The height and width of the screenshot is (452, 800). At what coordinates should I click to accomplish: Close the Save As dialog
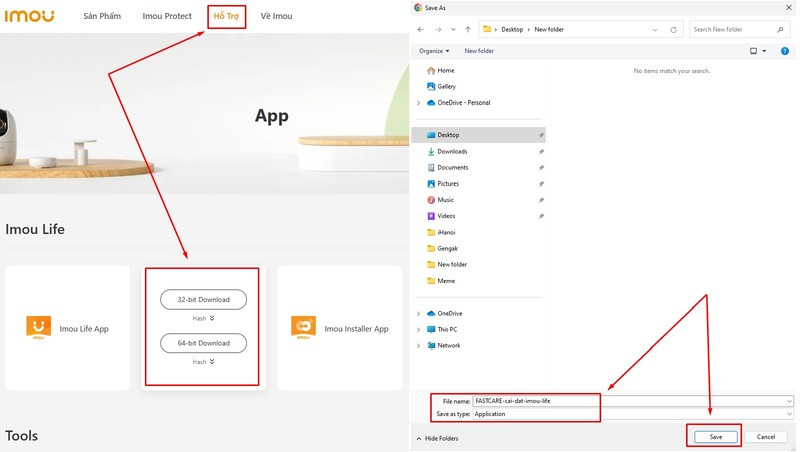coord(788,7)
